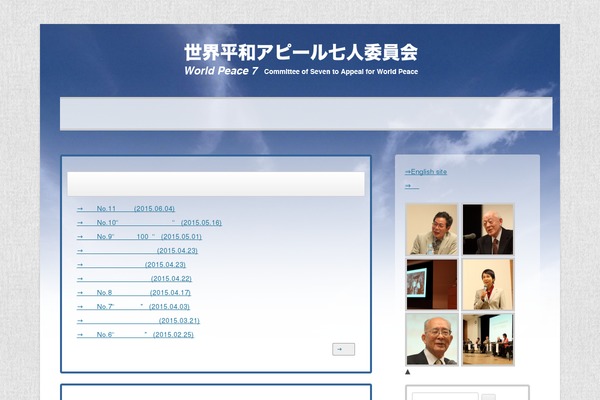Viewport: 600px width, 400px height.
Task: Open photo of dark hall with projection screen
Action: (x=432, y=284)
